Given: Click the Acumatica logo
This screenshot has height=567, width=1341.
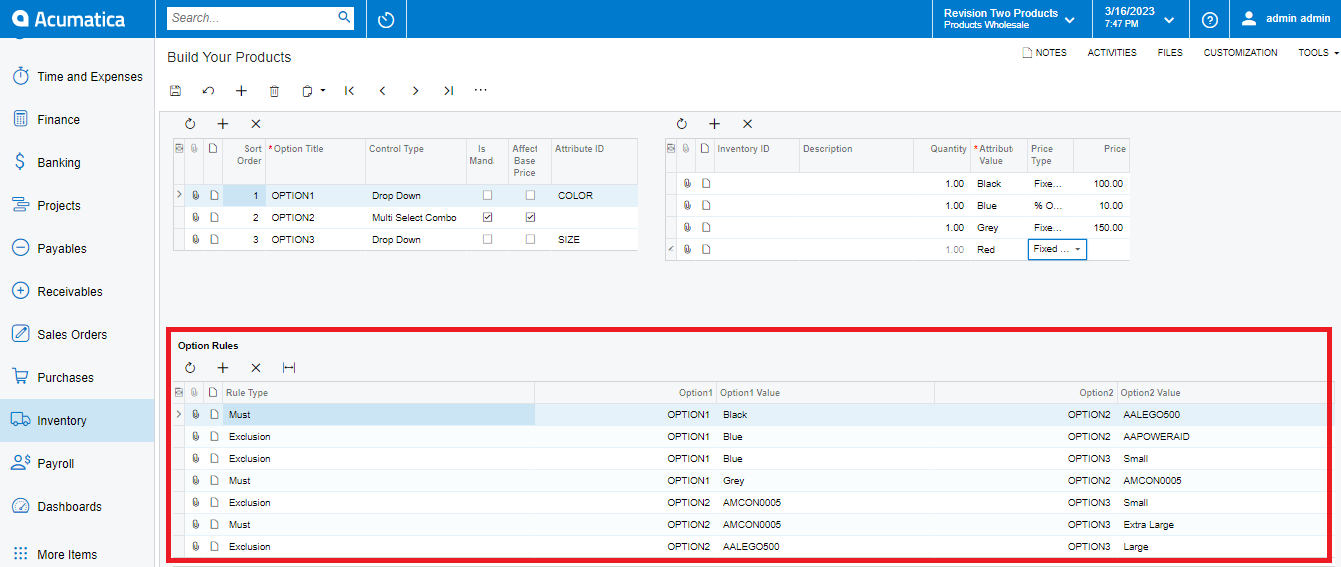Looking at the screenshot, I should click(68, 19).
